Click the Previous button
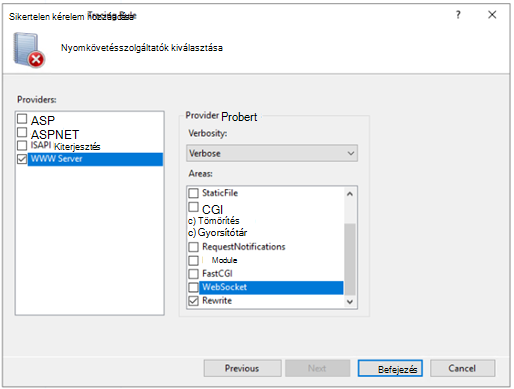The height and width of the screenshot is (389, 514). click(242, 368)
